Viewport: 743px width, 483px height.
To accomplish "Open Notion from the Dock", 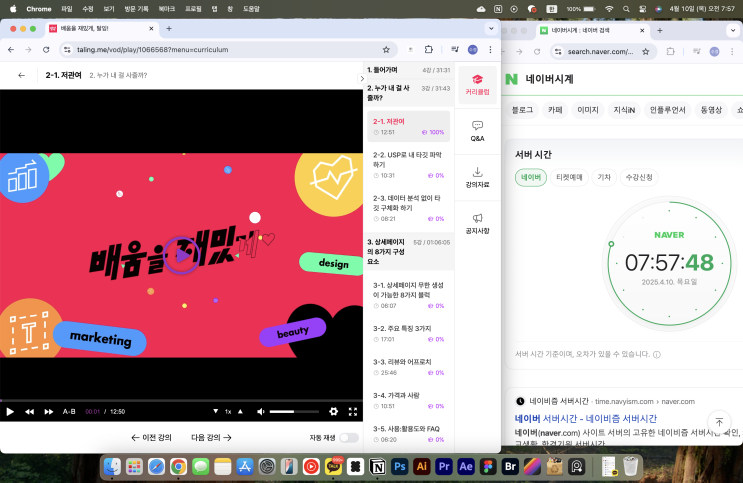I will [378, 466].
